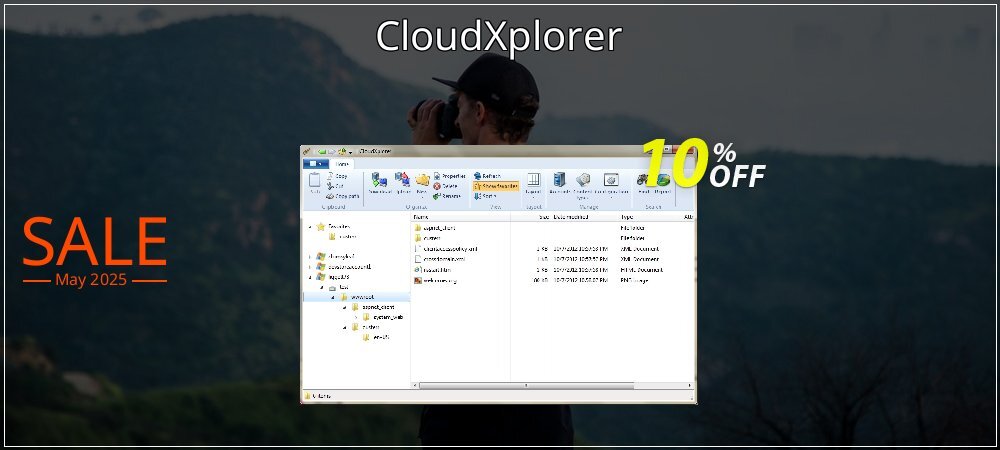Click the iisstart.htm file icon

click(418, 270)
